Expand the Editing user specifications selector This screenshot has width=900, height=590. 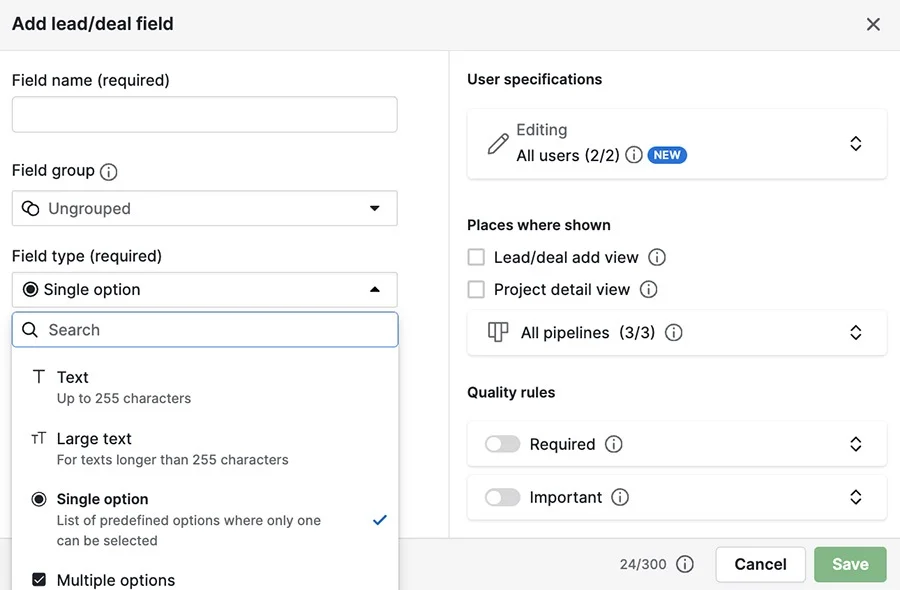(x=855, y=143)
